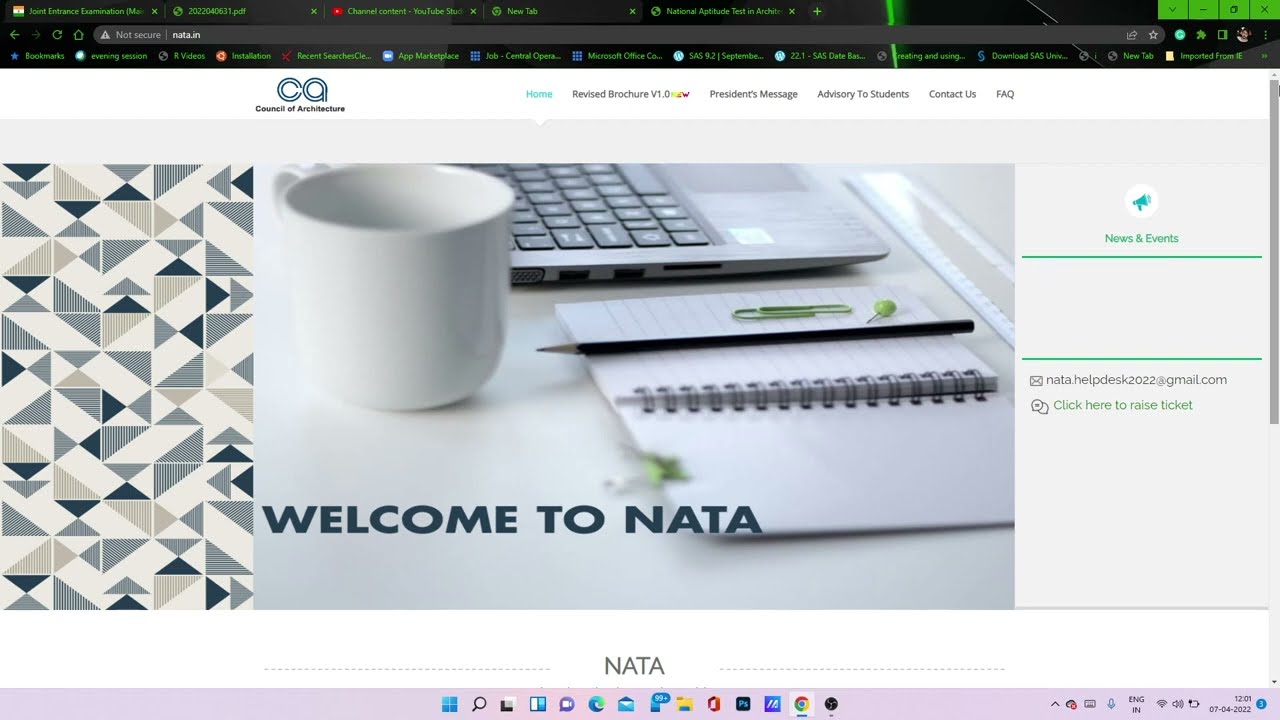
Task: Open the 'Microsoft Office Co...' bookmark
Action: (x=617, y=56)
